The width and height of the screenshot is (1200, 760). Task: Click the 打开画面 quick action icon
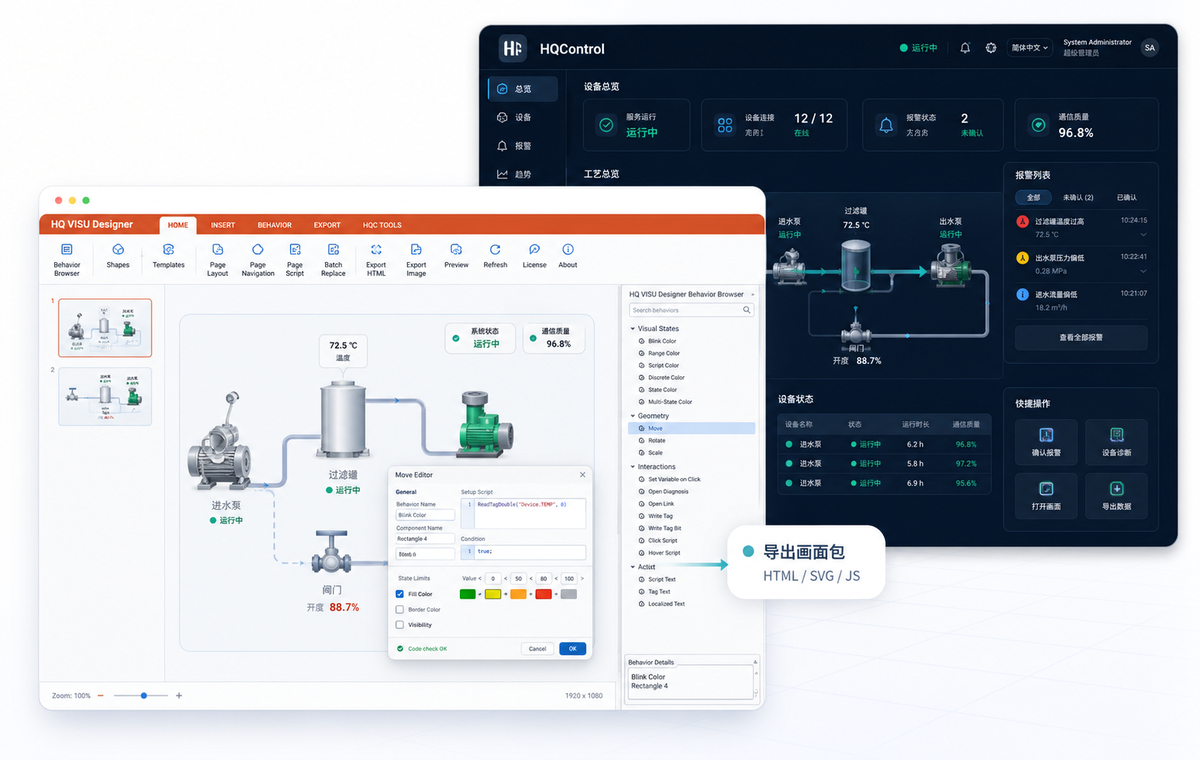(1046, 489)
